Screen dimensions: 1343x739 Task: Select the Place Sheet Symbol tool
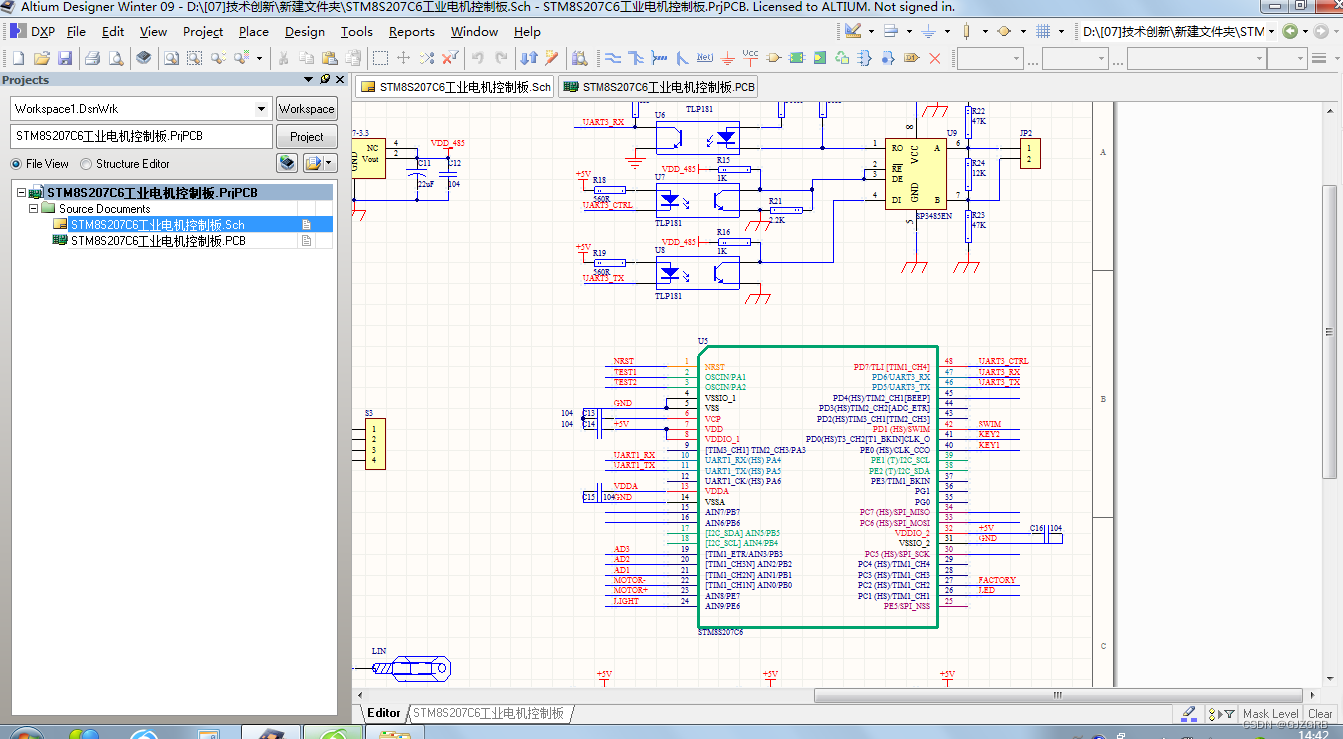click(x=796, y=58)
